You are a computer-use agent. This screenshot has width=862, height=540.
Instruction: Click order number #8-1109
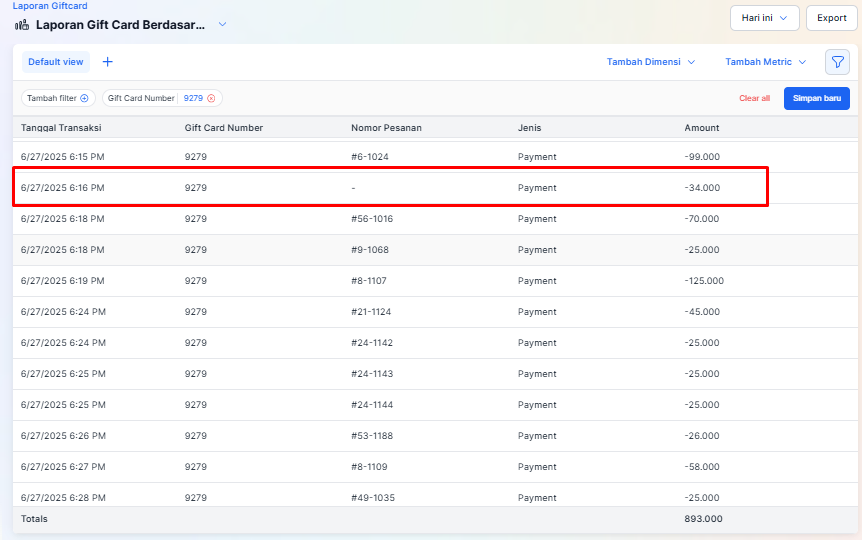point(369,466)
